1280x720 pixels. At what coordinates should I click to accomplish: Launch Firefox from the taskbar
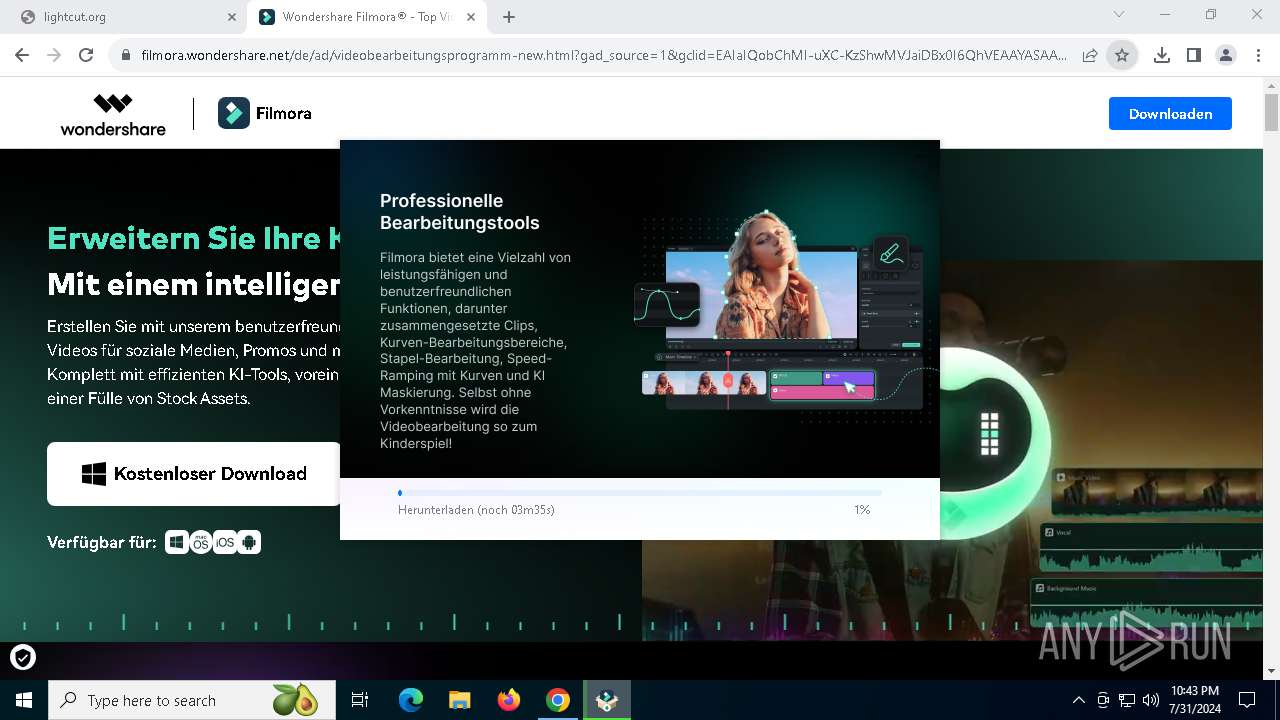pos(509,700)
